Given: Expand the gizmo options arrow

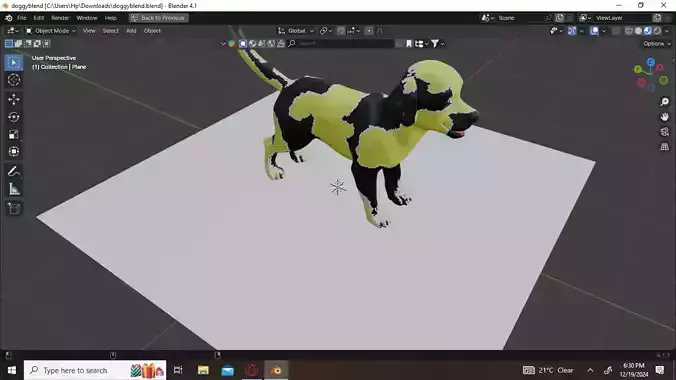Looking at the screenshot, I should [582, 31].
